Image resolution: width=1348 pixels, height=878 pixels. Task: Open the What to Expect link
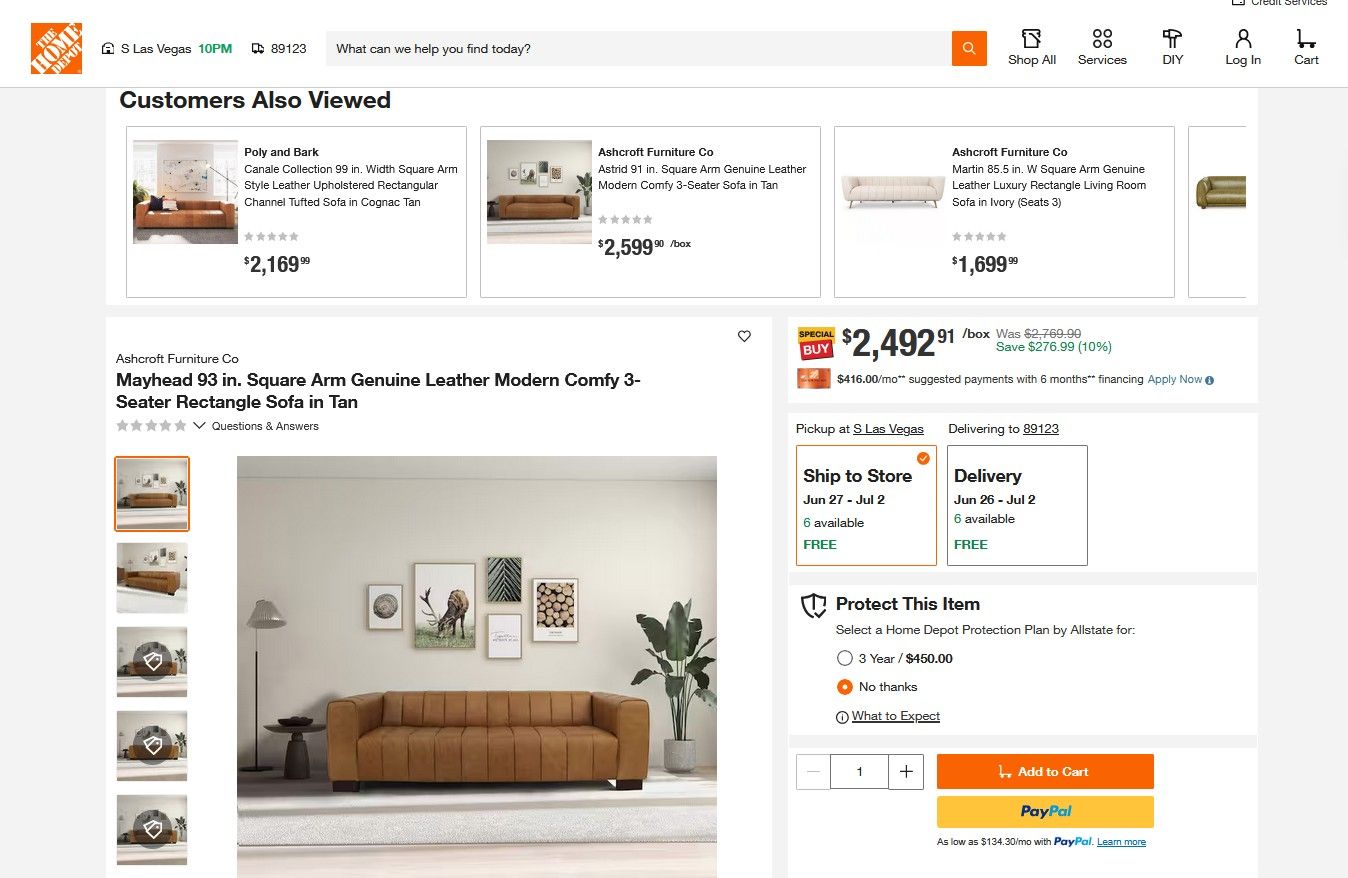point(895,716)
